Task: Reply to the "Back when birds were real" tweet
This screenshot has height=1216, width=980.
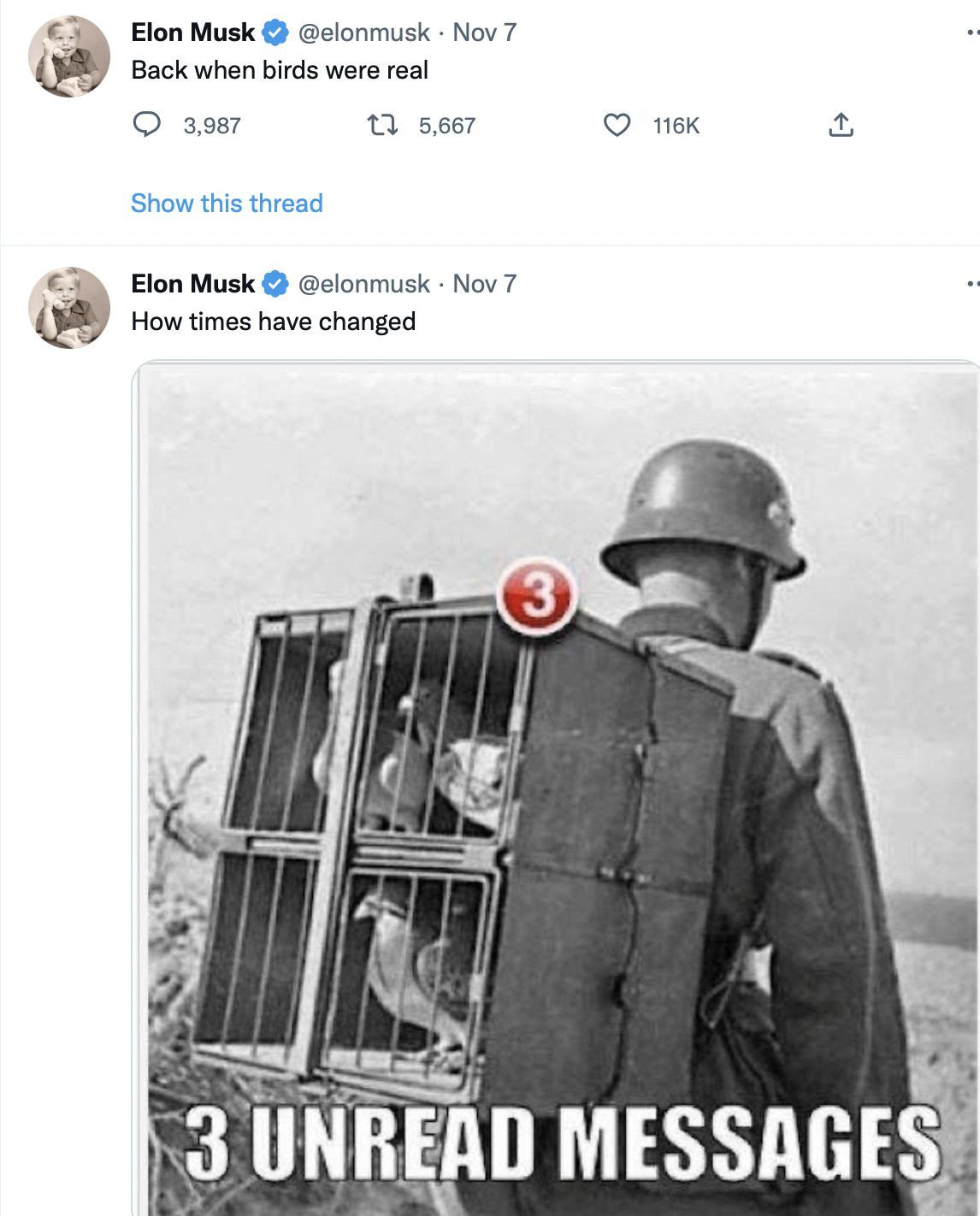Action: click(149, 126)
